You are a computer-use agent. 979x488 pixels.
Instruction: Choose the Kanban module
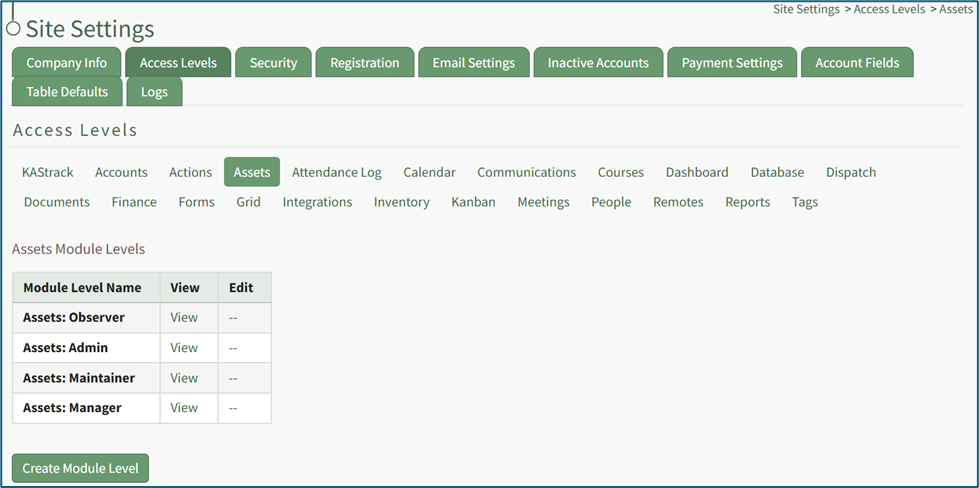click(473, 202)
